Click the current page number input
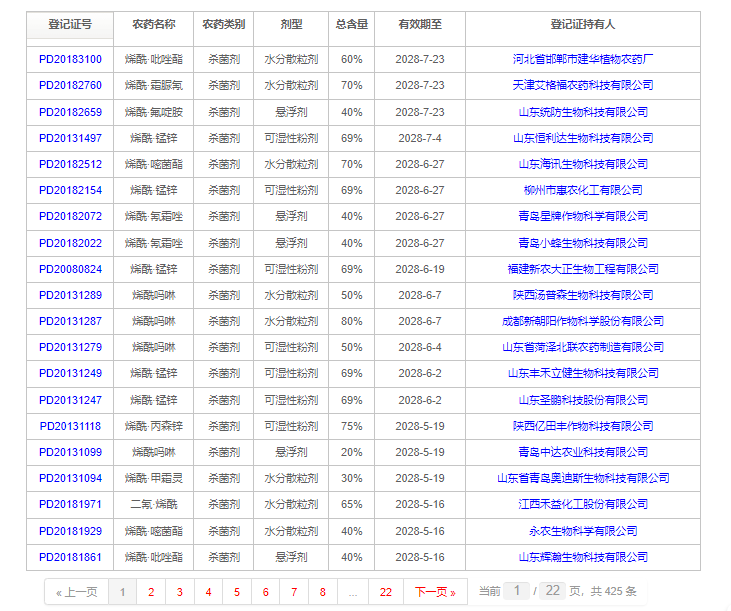Image resolution: width=731 pixels, height=611 pixels. (517, 591)
